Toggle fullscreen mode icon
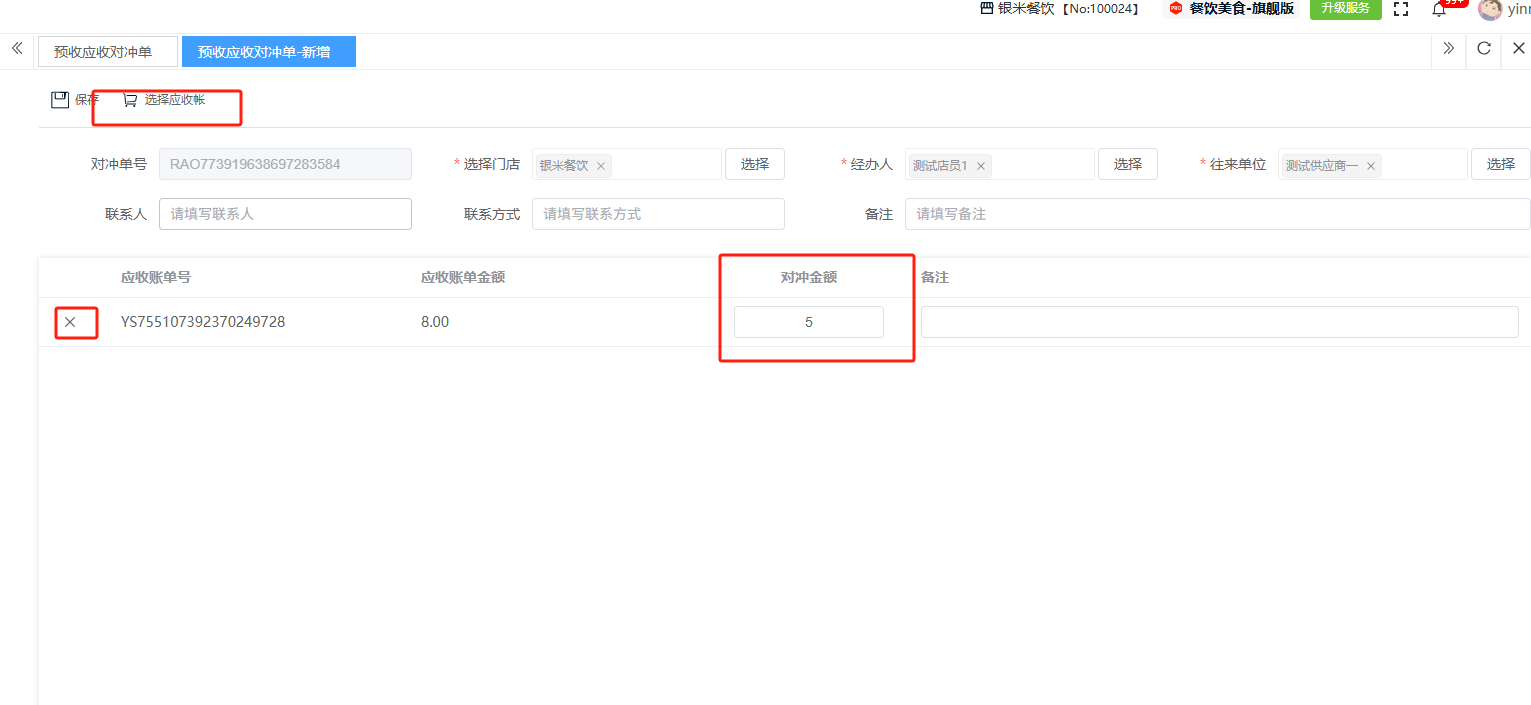The width and height of the screenshot is (1531, 705). (x=1401, y=9)
